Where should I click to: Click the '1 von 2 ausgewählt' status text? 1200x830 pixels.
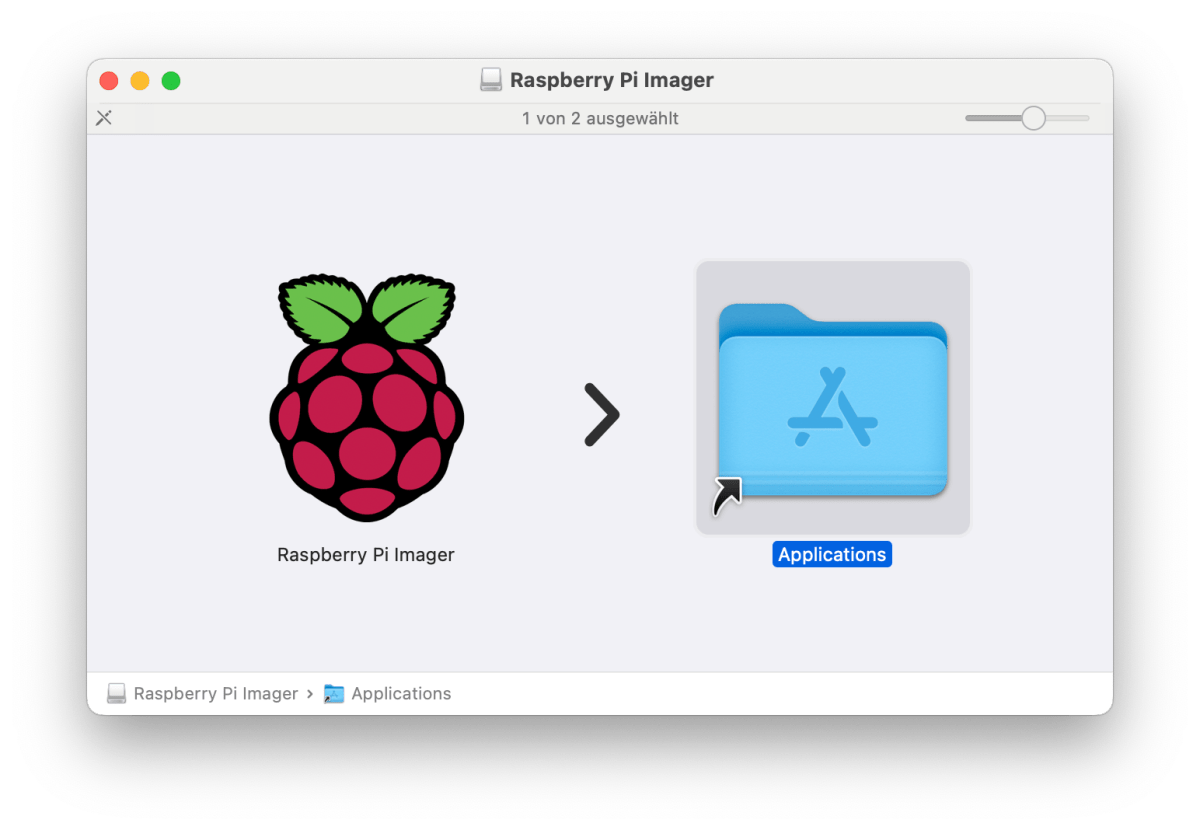[x=600, y=119]
